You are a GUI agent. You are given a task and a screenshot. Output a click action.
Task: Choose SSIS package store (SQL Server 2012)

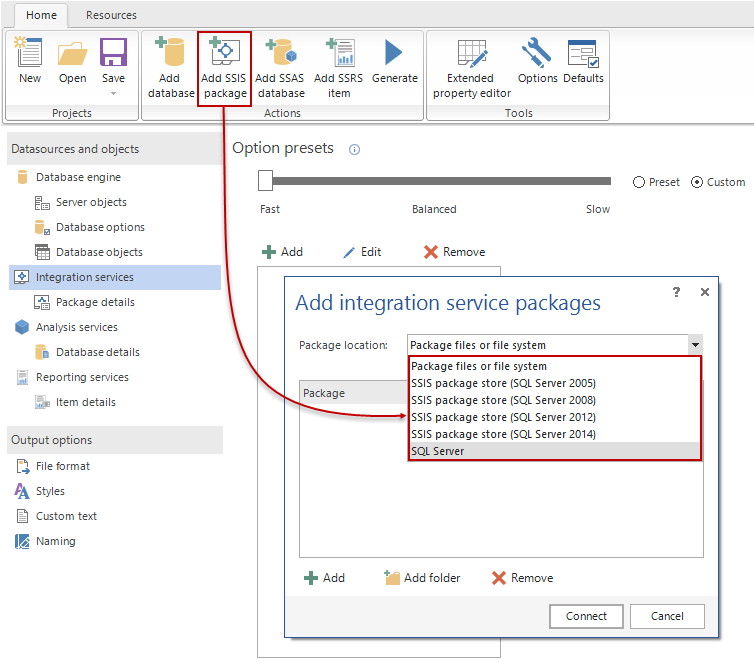coord(554,417)
